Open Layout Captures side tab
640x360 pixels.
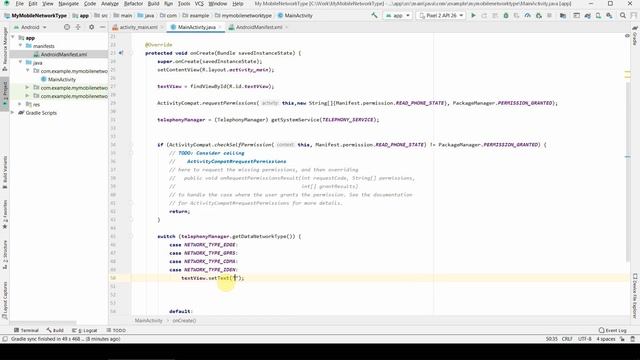click(x=5, y=300)
